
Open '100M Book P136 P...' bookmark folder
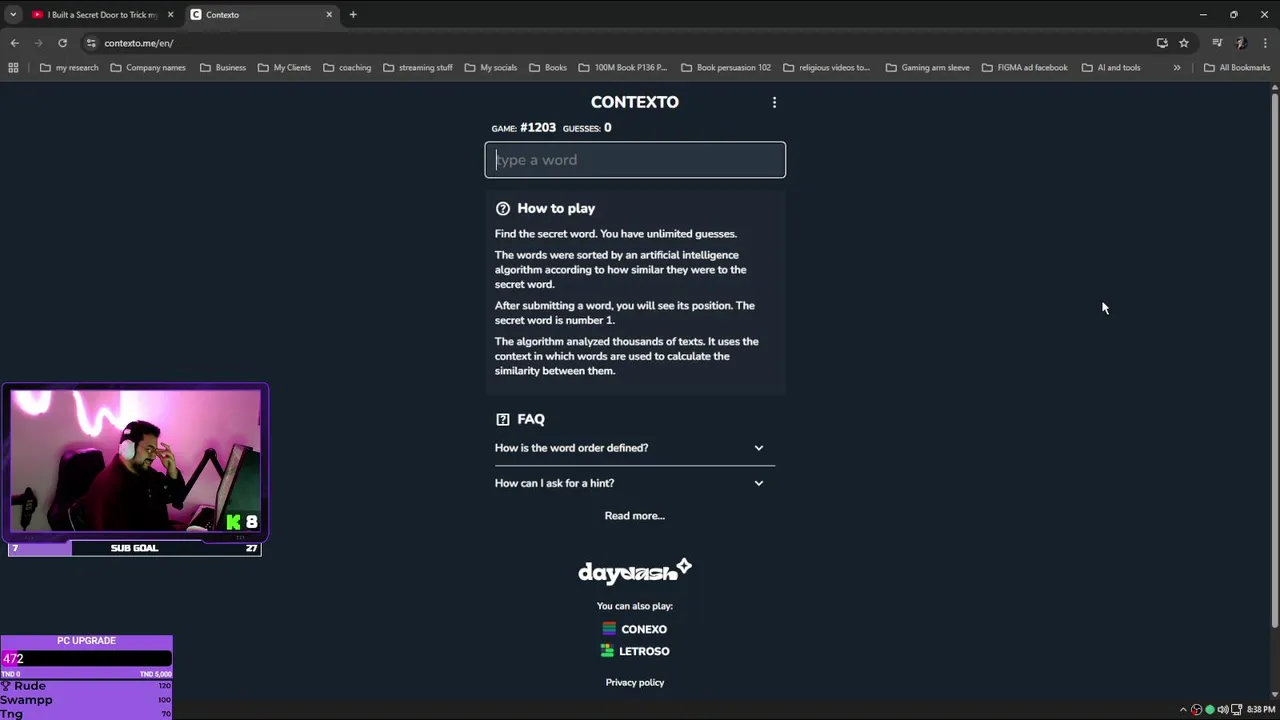[623, 68]
